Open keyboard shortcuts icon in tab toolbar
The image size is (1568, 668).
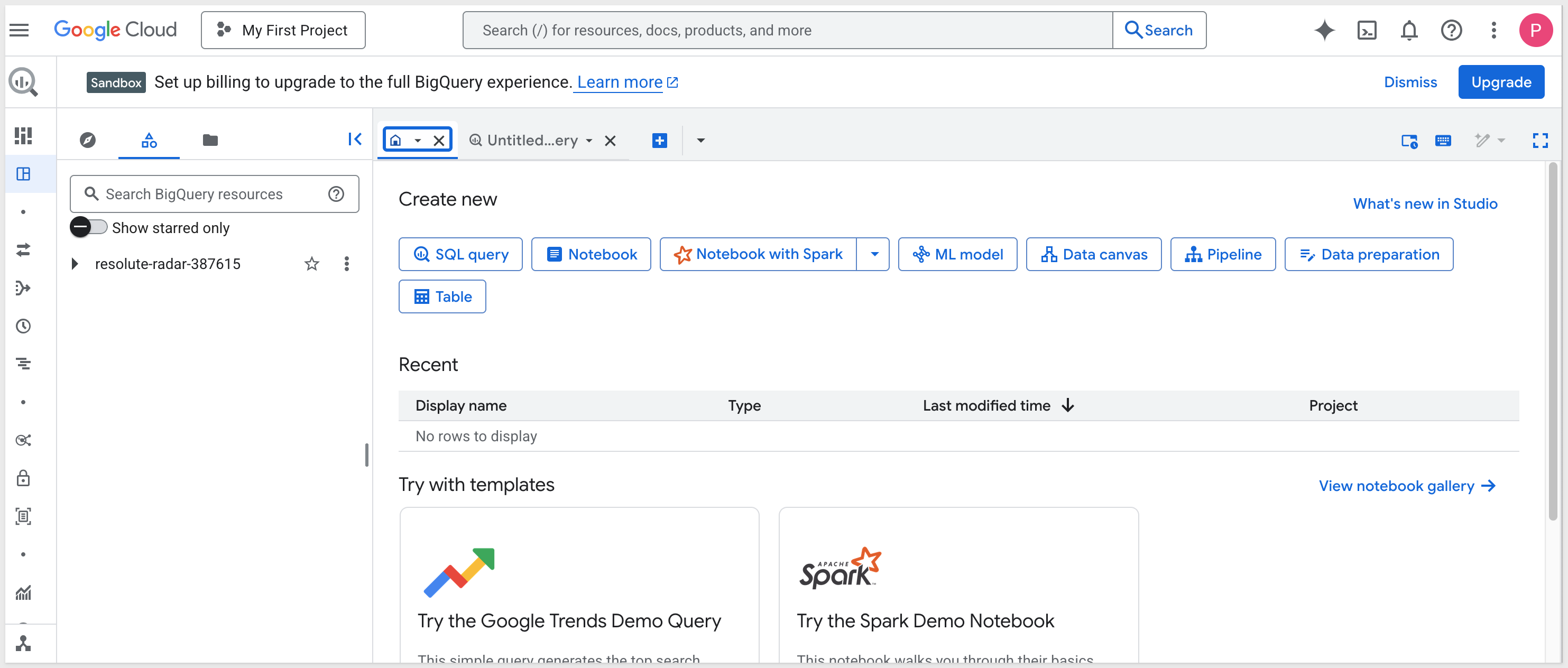pyautogui.click(x=1443, y=141)
